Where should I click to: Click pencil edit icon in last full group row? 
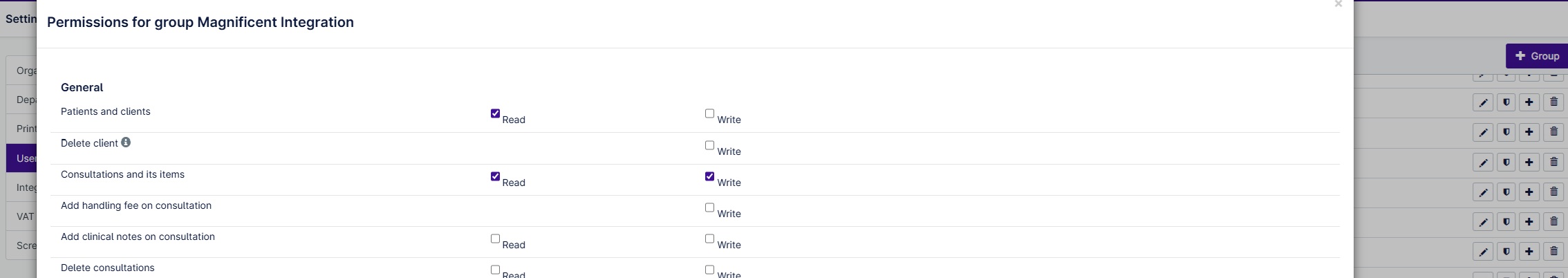click(1483, 252)
